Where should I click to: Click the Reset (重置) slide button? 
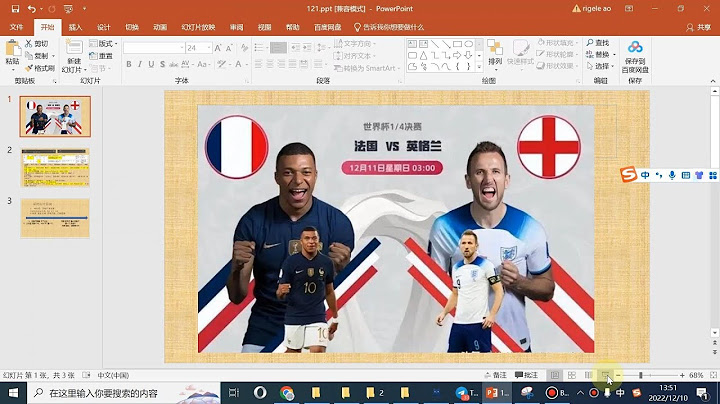point(101,56)
